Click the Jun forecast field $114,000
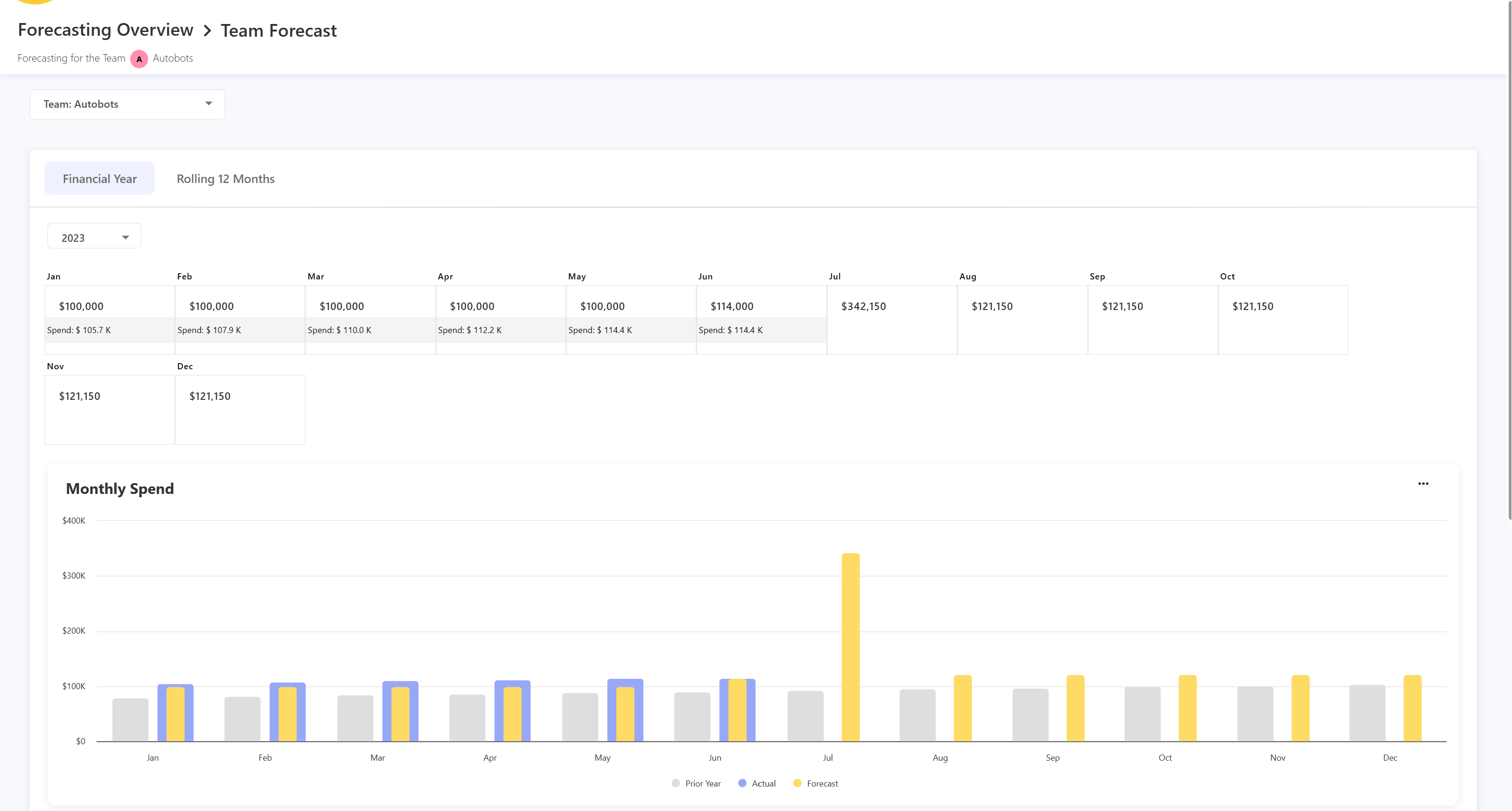This screenshot has width=1512, height=811. (732, 306)
